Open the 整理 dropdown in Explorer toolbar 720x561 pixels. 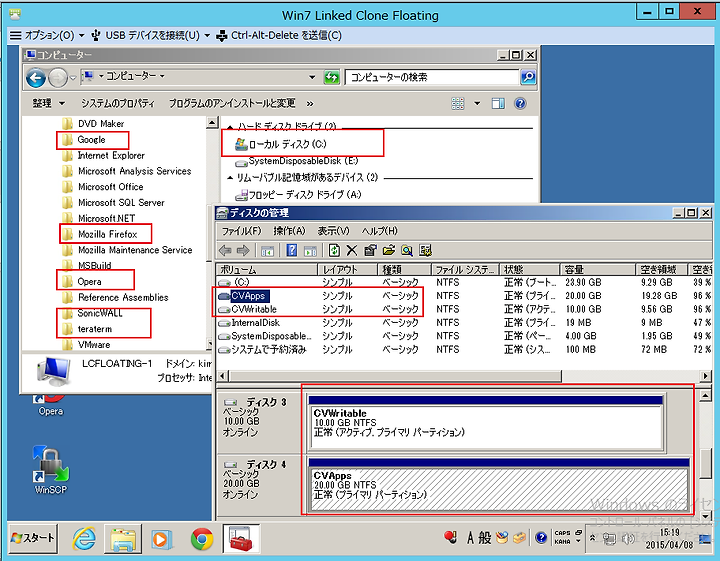[49, 103]
